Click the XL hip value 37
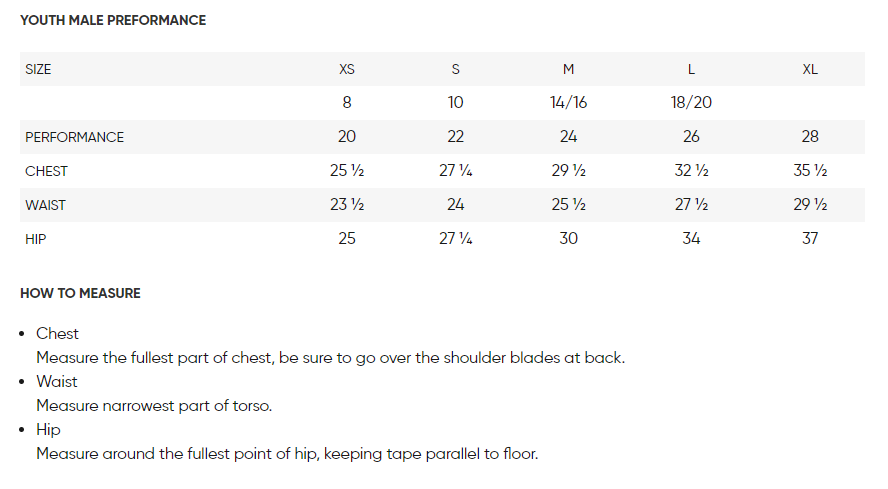Viewport: 888px width, 489px height. (810, 239)
